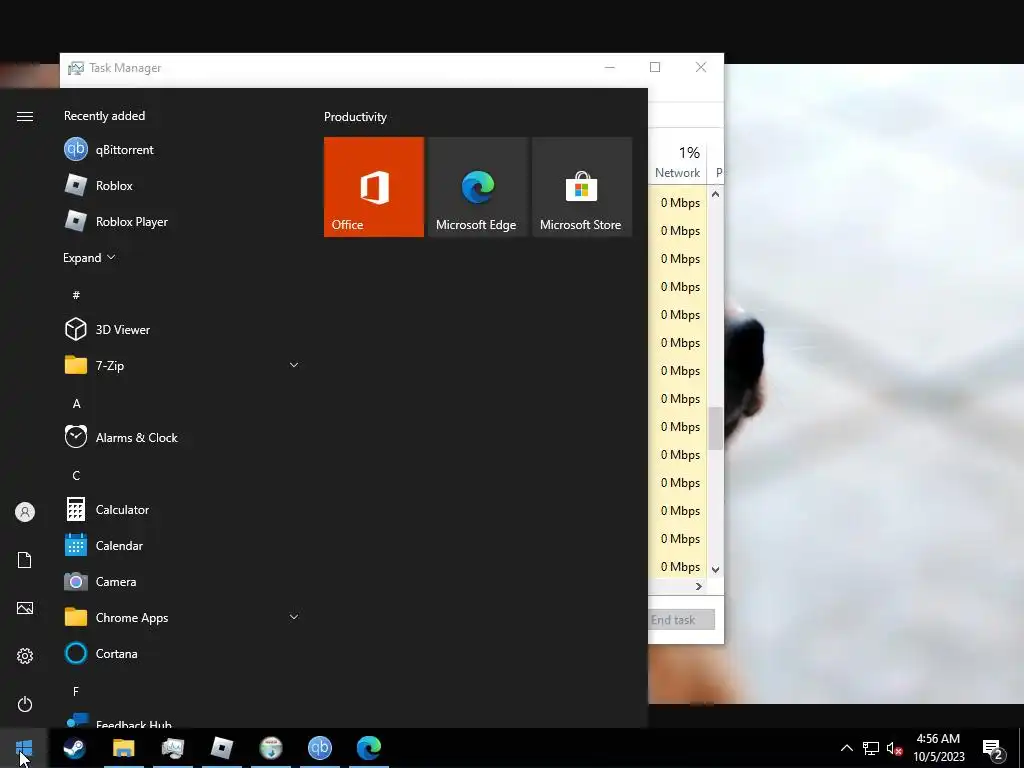This screenshot has height=768, width=1024.
Task: Open Pictures from Start menu sidebar
Action: tap(25, 608)
